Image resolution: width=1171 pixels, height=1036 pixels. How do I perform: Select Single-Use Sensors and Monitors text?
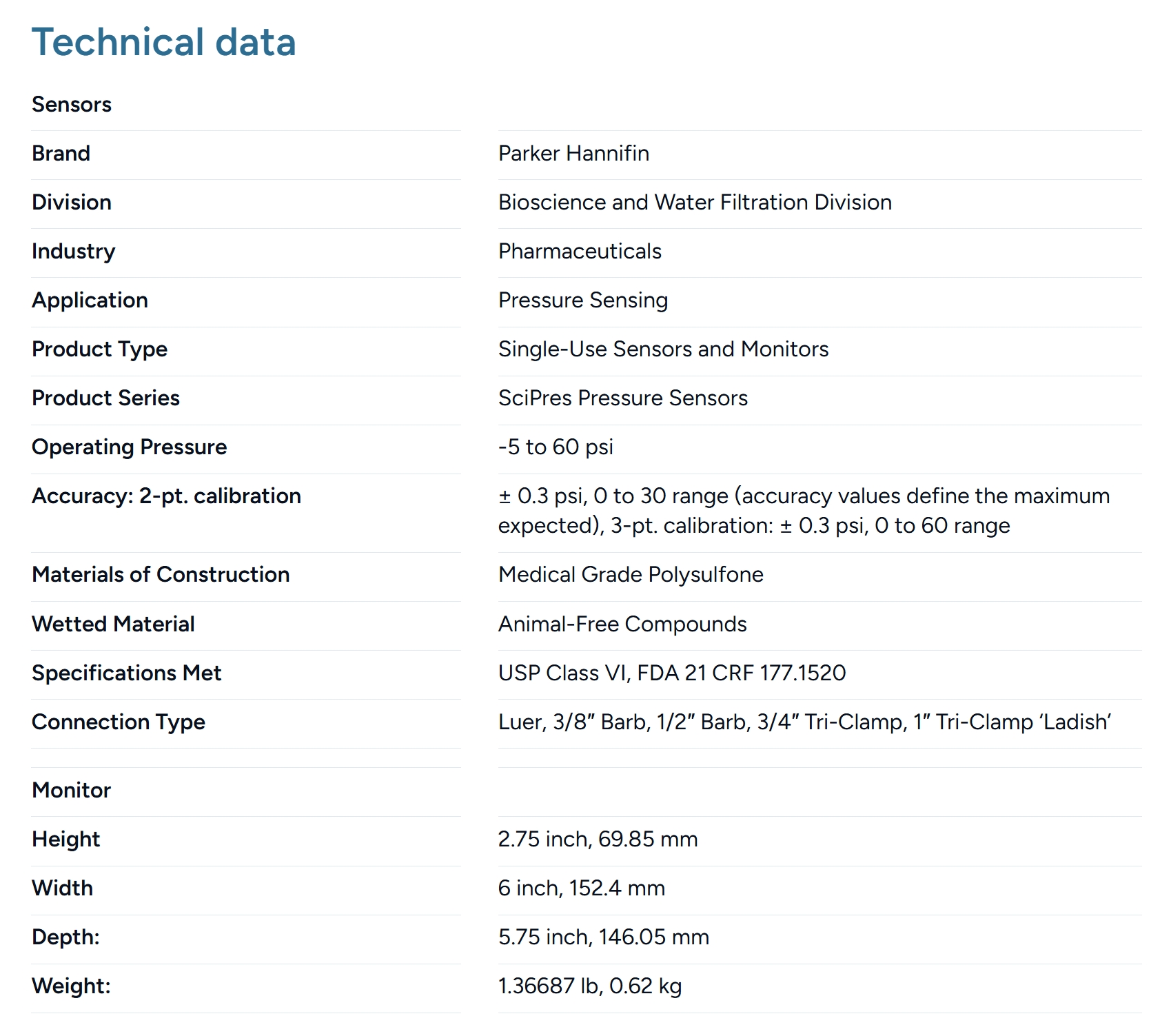(663, 349)
